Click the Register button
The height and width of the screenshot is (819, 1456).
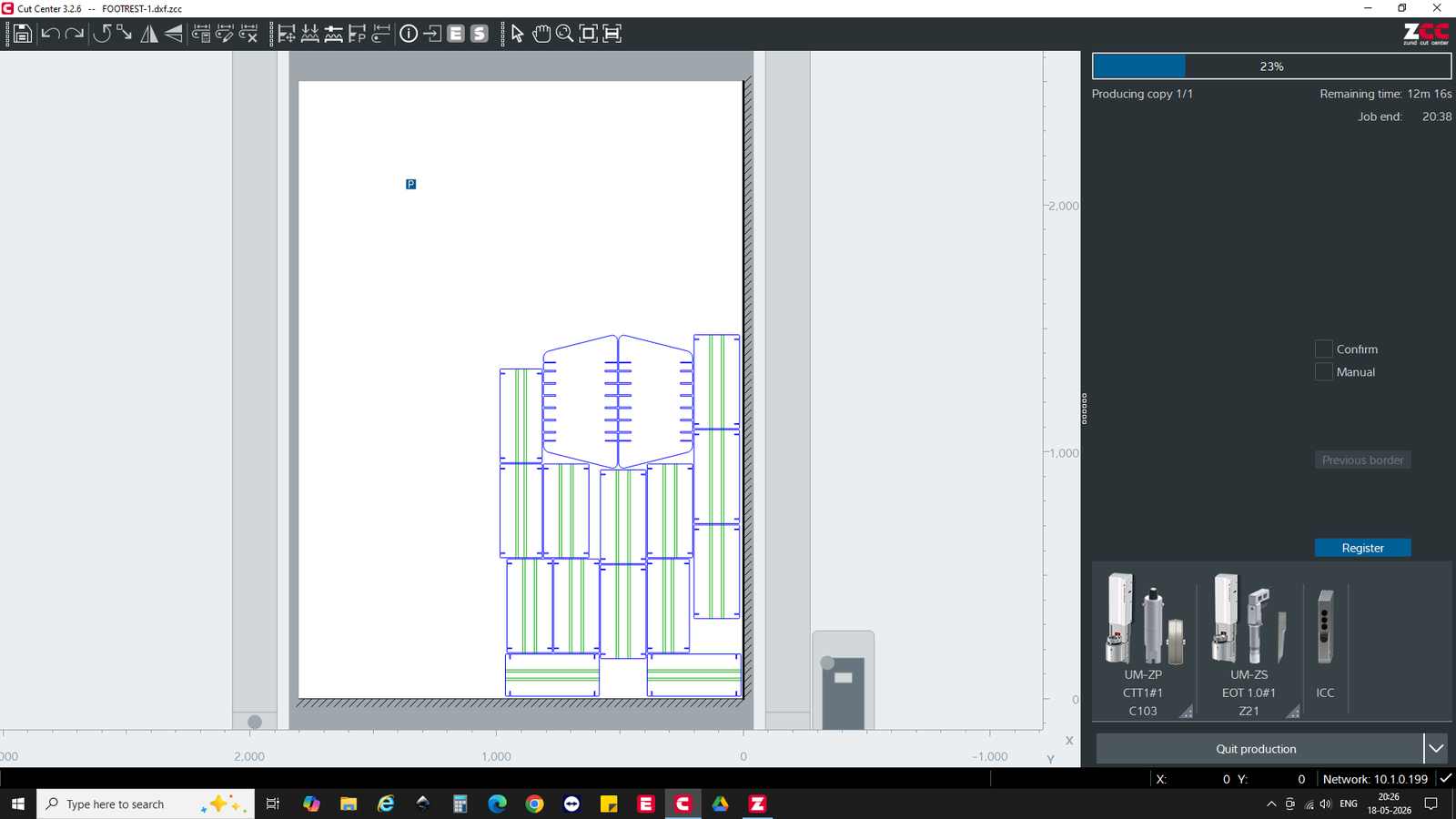coord(1362,548)
